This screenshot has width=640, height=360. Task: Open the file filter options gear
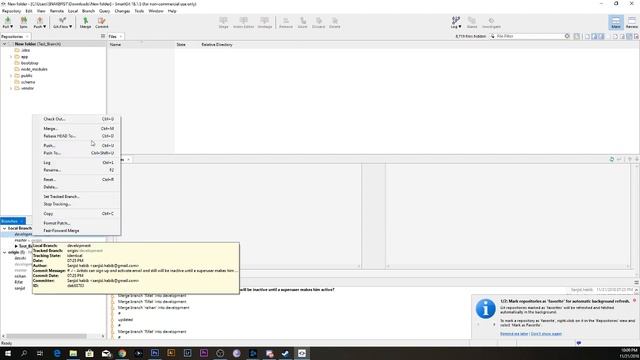567,36
